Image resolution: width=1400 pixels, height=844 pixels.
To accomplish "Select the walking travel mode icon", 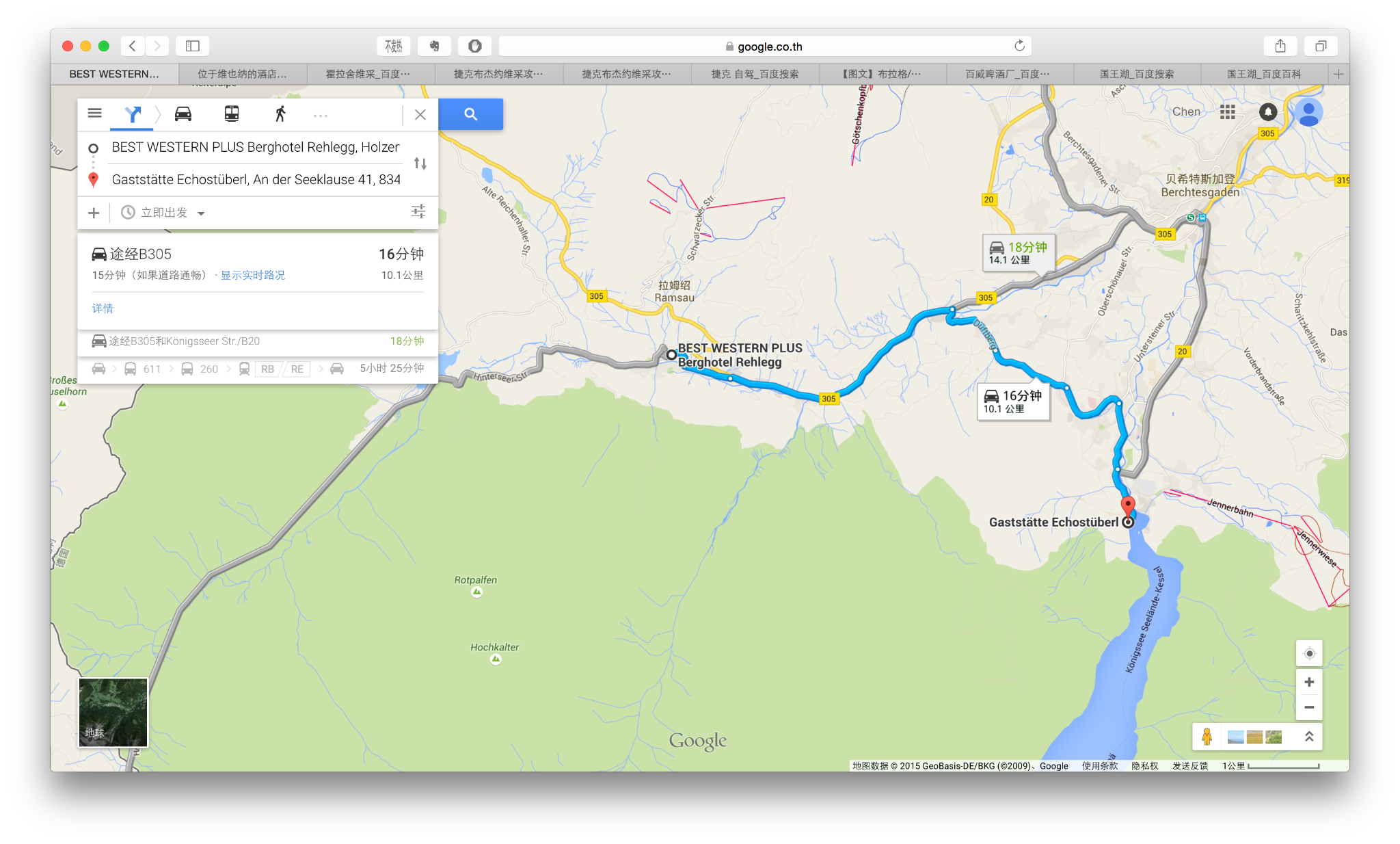I will click(280, 114).
